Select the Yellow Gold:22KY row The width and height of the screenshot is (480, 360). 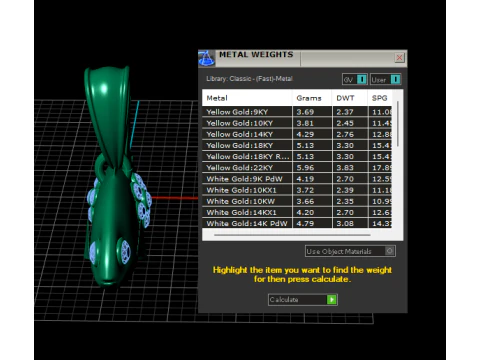(297, 168)
